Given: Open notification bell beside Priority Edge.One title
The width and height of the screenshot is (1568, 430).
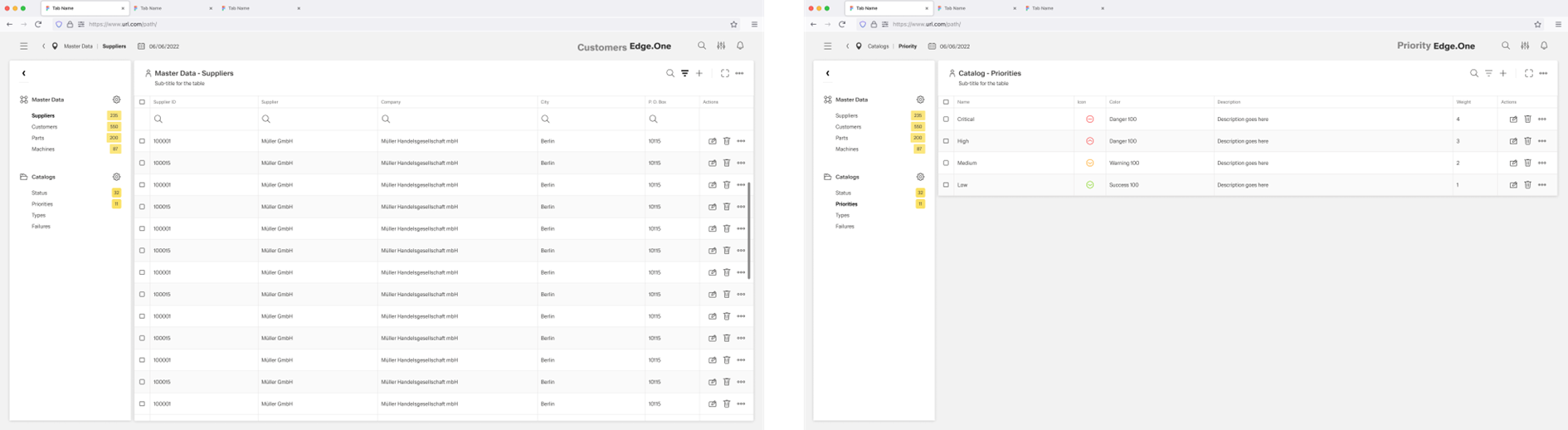Looking at the screenshot, I should 1544,46.
